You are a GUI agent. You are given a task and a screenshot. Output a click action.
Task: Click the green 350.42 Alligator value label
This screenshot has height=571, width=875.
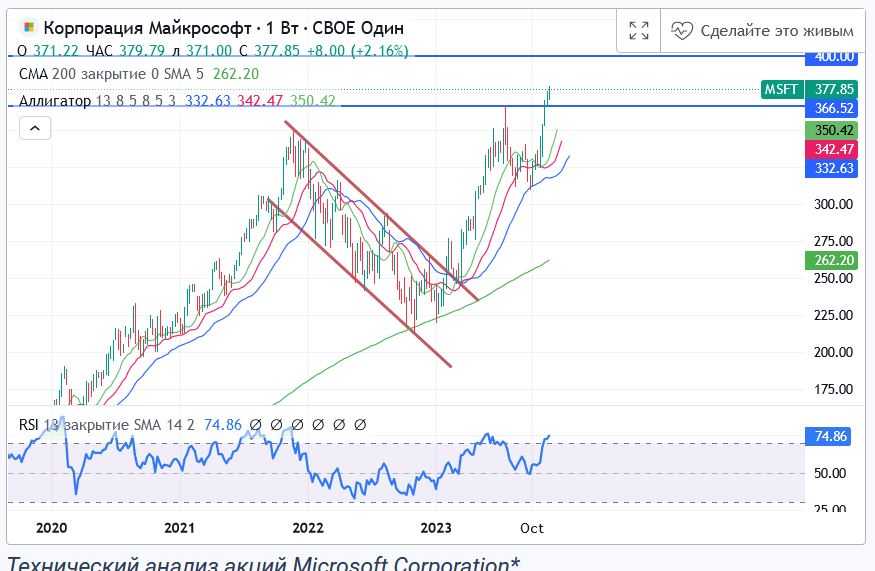pyautogui.click(x=834, y=130)
